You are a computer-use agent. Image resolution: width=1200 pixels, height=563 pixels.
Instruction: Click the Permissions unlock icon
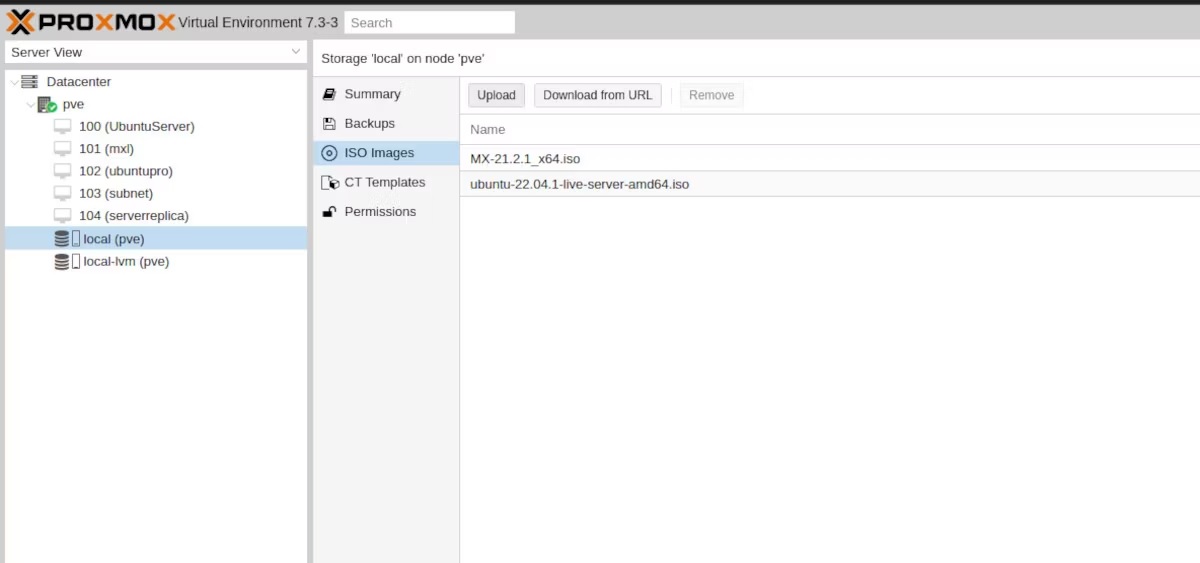(x=329, y=212)
